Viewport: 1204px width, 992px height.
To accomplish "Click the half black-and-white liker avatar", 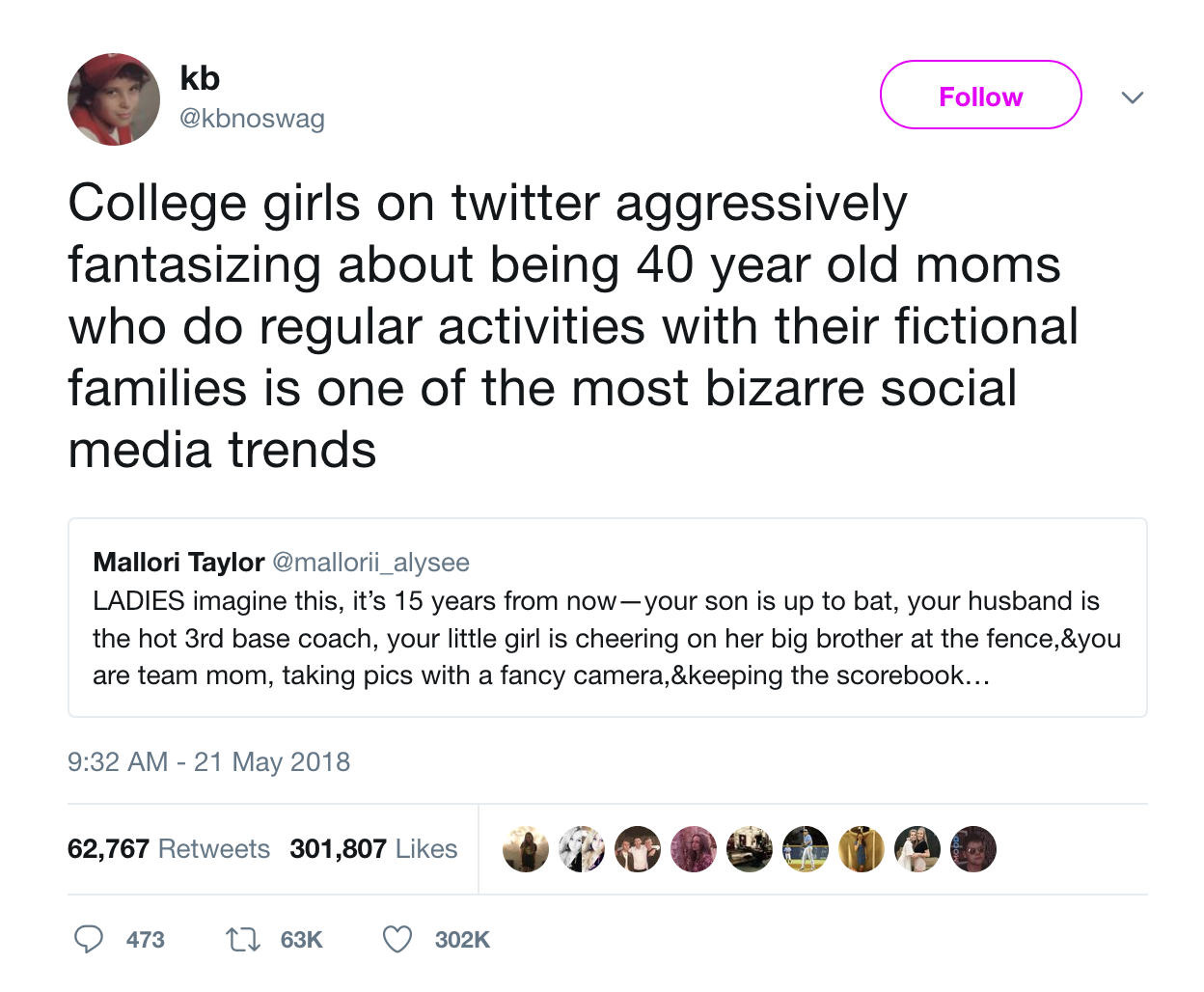I will pyautogui.click(x=582, y=849).
